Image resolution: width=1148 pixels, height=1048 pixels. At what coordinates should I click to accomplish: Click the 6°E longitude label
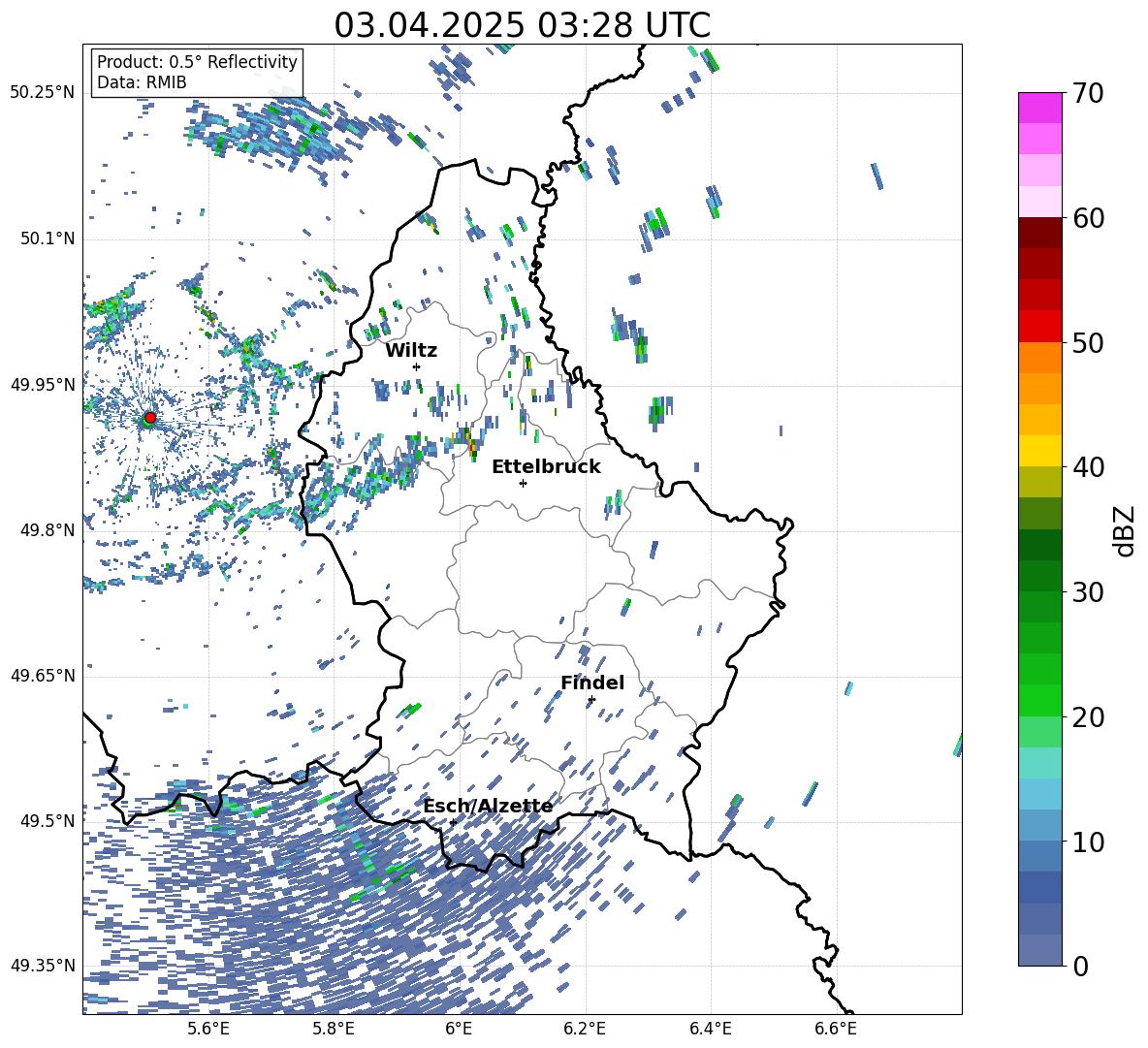pyautogui.click(x=459, y=1029)
